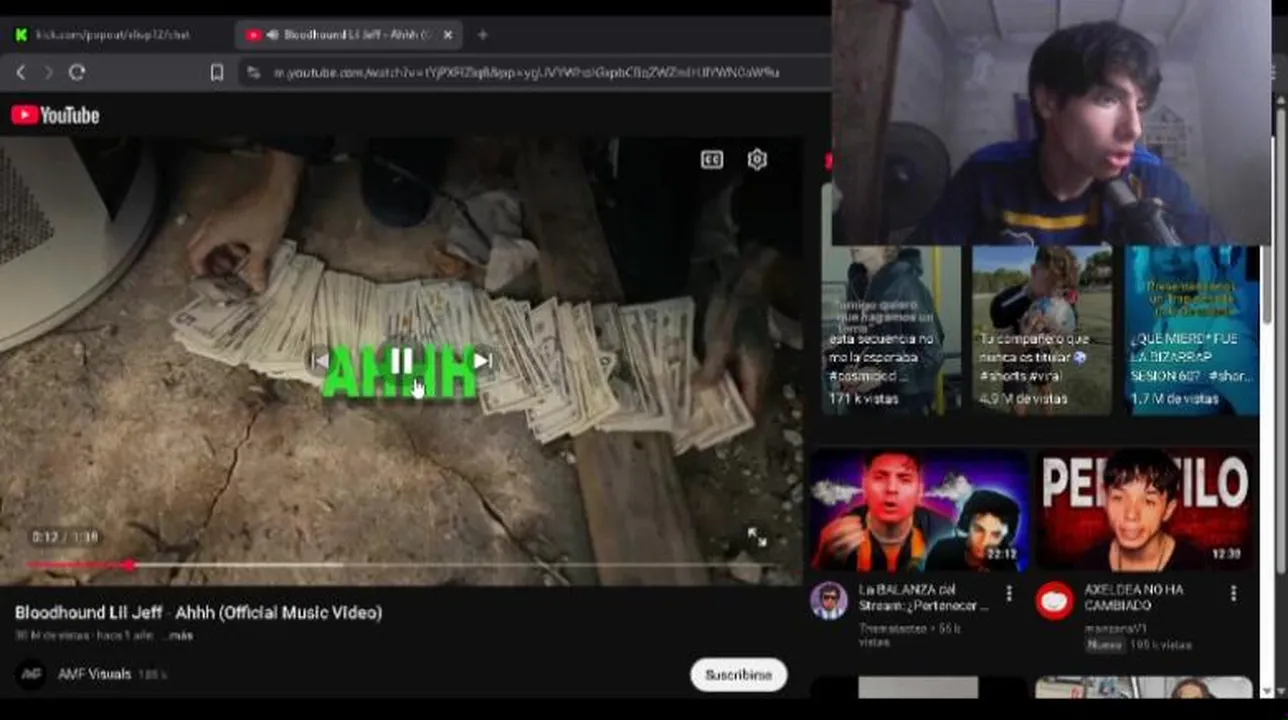Click title 'AXELDEA NO HA CAMBIADO'
This screenshot has width=1288, height=720.
(1133, 597)
